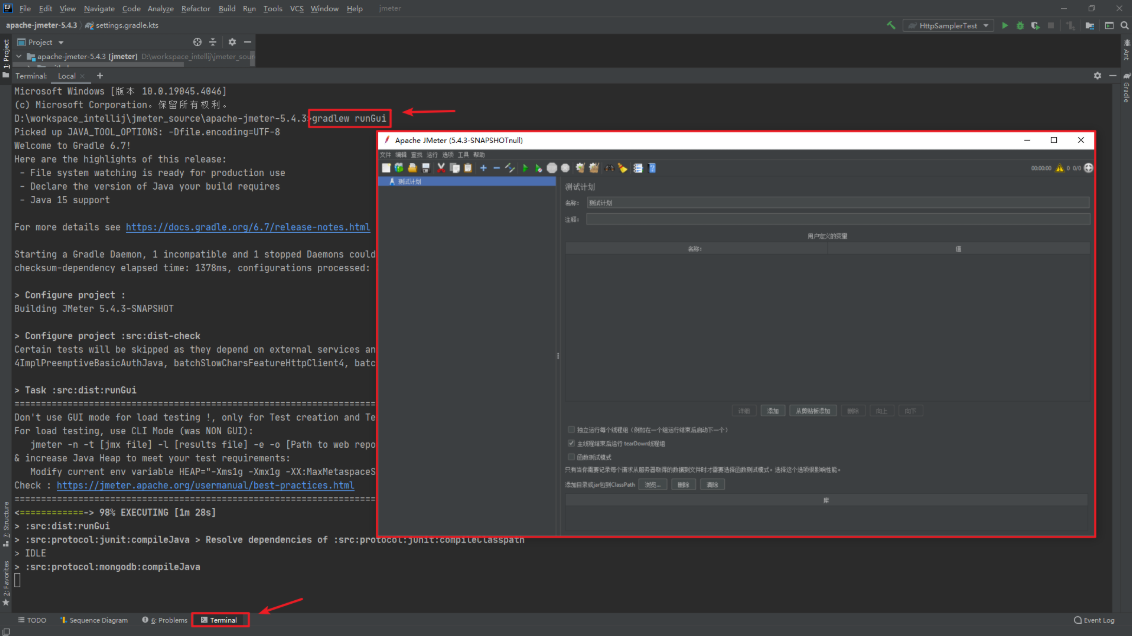Click JMeter help icon in toolbar
Image resolution: width=1132 pixels, height=636 pixels.
pyautogui.click(x=652, y=168)
